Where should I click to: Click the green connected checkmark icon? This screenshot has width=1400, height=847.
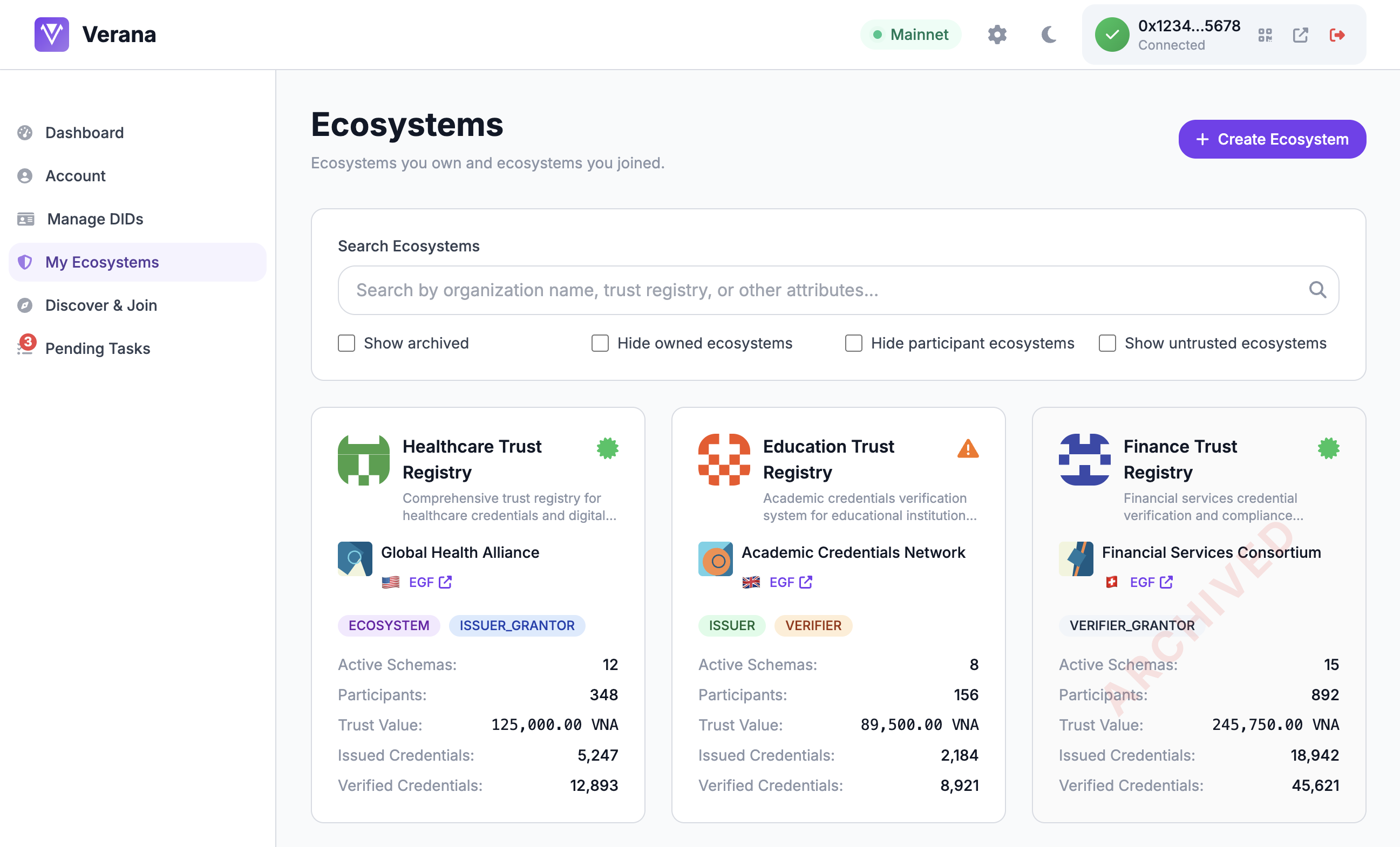point(1112,35)
